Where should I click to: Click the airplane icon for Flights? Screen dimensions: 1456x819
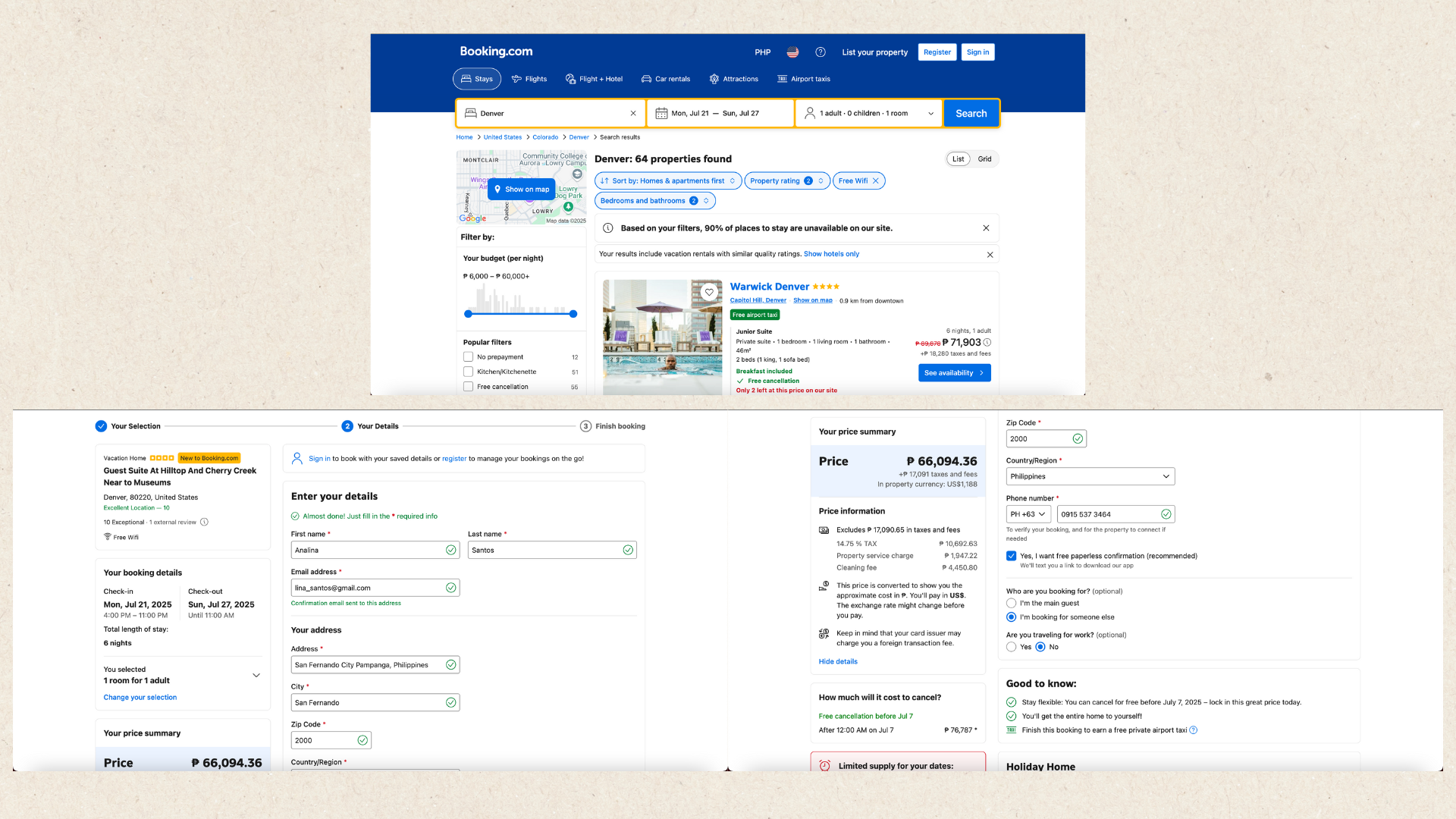click(516, 79)
